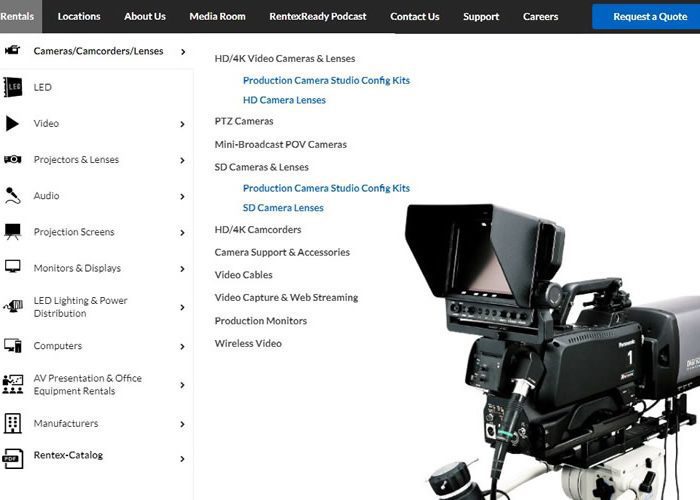The width and height of the screenshot is (700, 500).
Task: Select the Projection Screens label
Action: 74,232
